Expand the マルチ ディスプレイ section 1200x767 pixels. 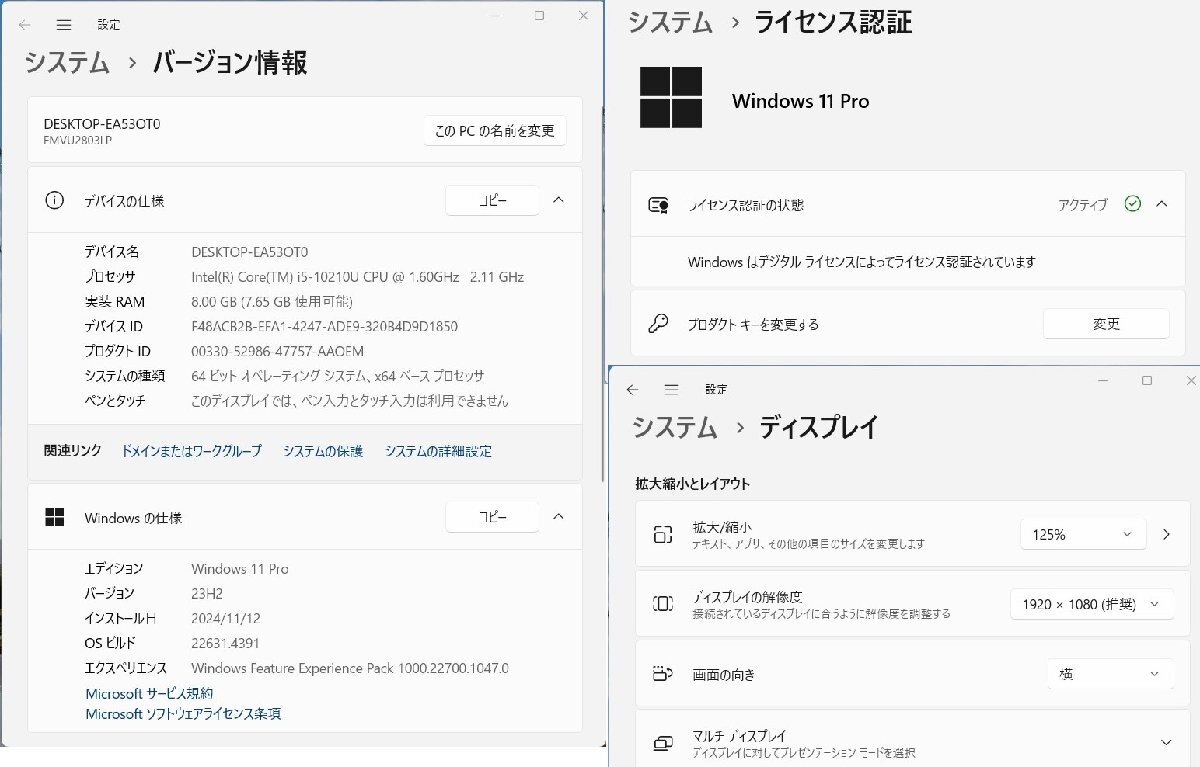(1166, 742)
